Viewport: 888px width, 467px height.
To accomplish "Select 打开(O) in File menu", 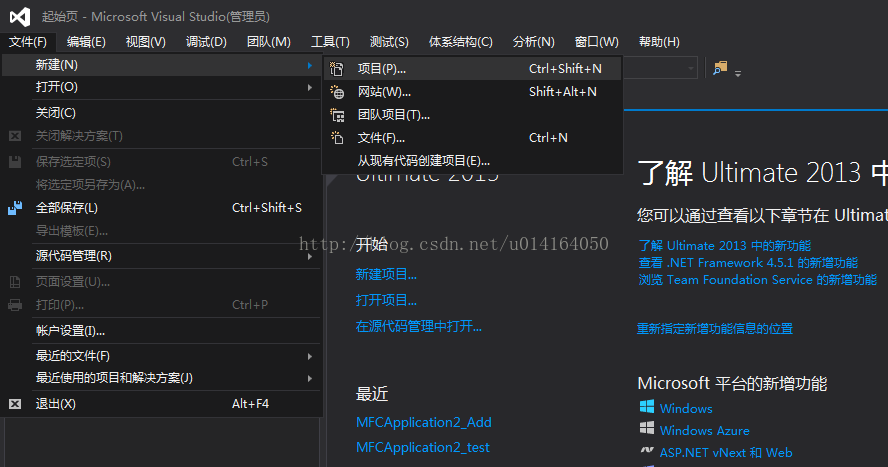I will click(161, 87).
